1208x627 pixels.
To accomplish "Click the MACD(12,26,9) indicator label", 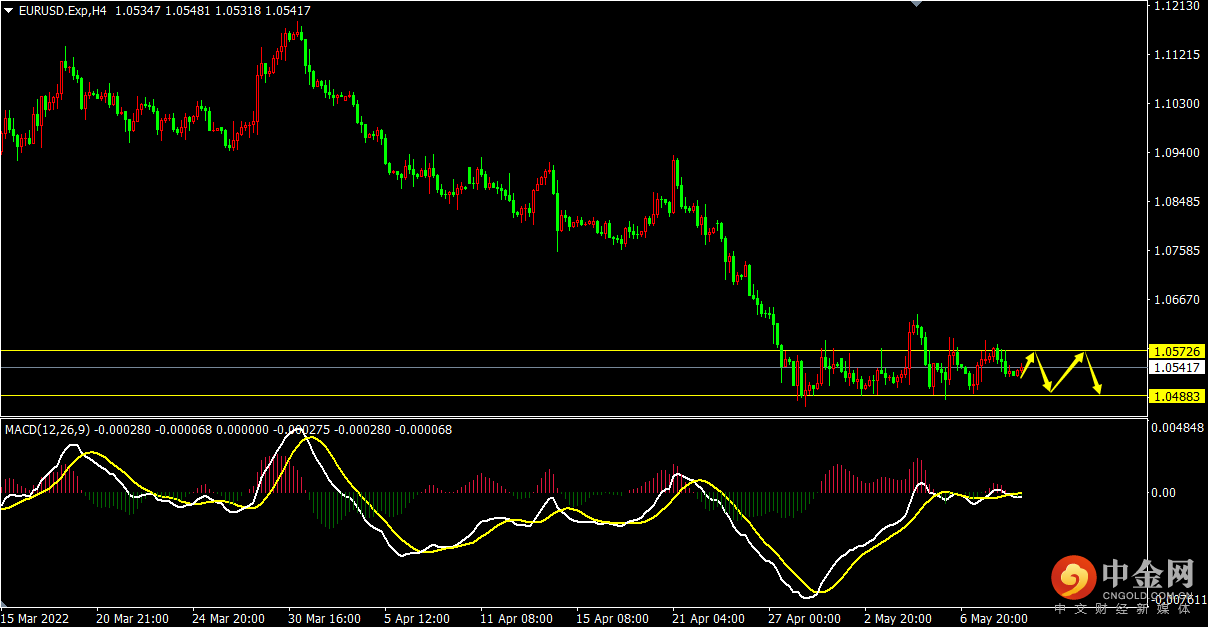I will [x=47, y=430].
